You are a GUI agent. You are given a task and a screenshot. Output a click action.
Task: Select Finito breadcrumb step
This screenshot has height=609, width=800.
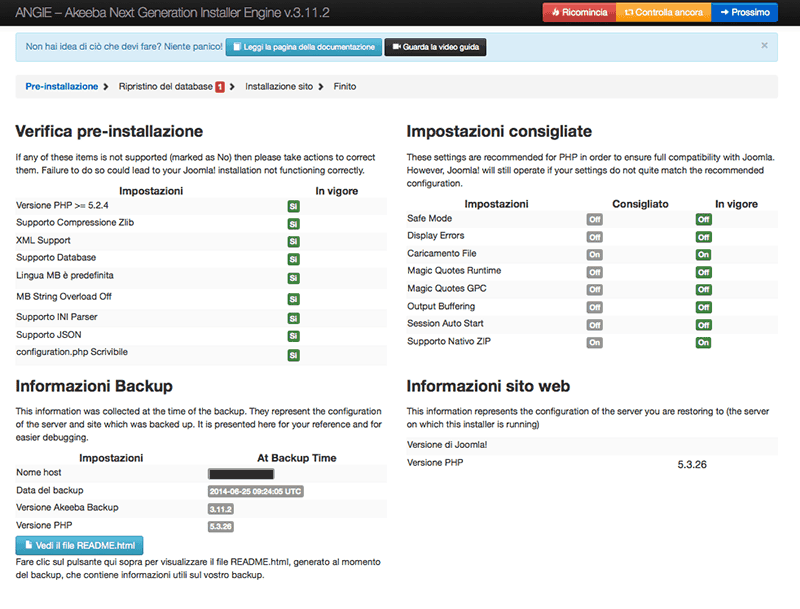click(345, 87)
